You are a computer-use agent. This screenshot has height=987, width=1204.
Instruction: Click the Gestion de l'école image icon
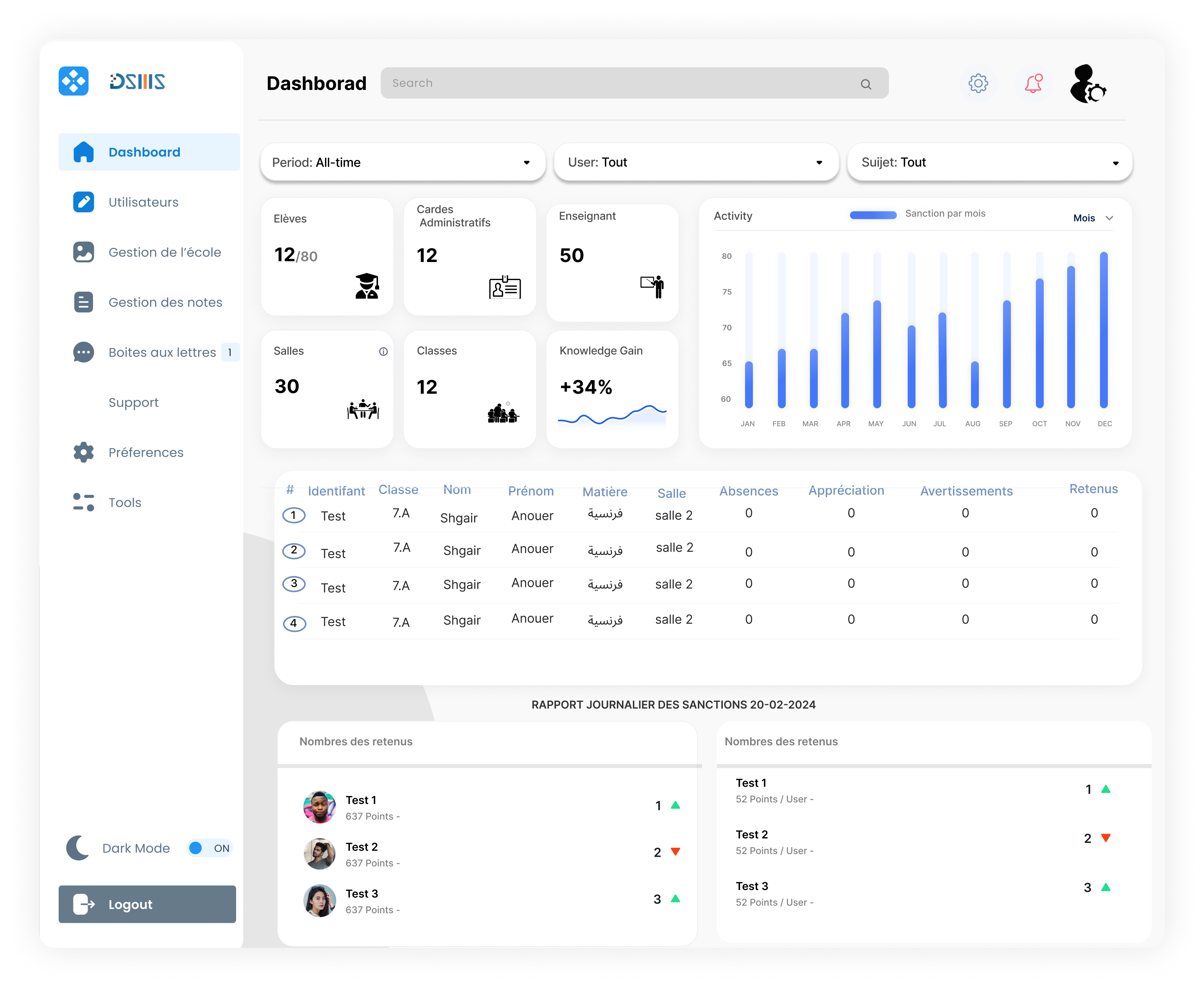click(84, 252)
